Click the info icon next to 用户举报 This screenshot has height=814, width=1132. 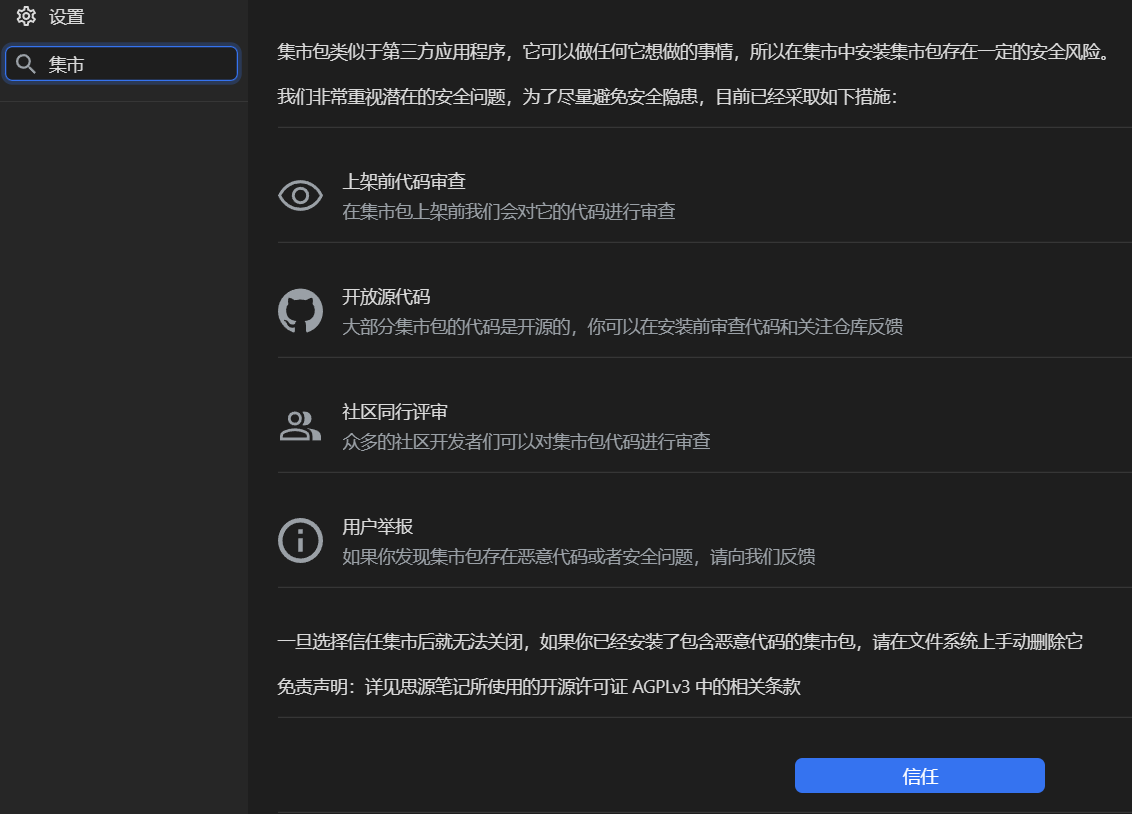pyautogui.click(x=300, y=541)
